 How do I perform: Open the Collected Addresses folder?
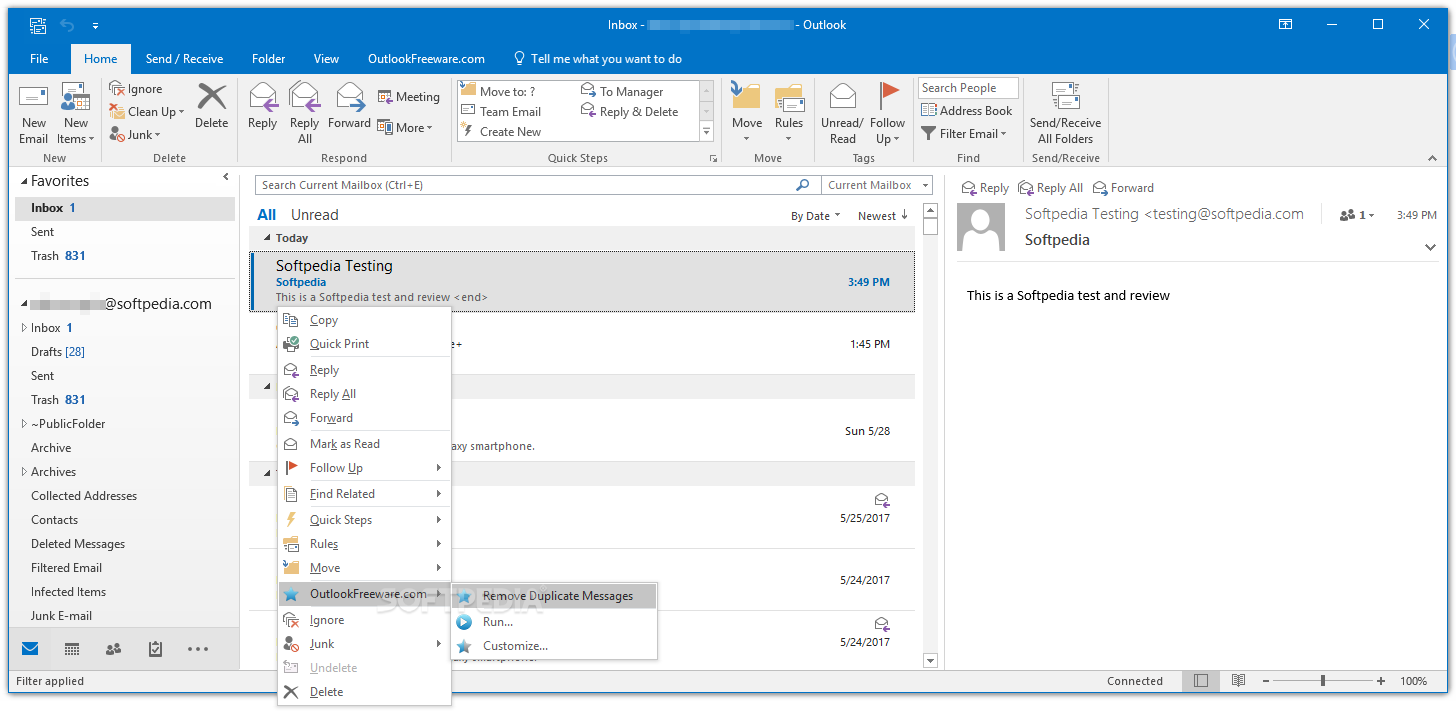84,496
